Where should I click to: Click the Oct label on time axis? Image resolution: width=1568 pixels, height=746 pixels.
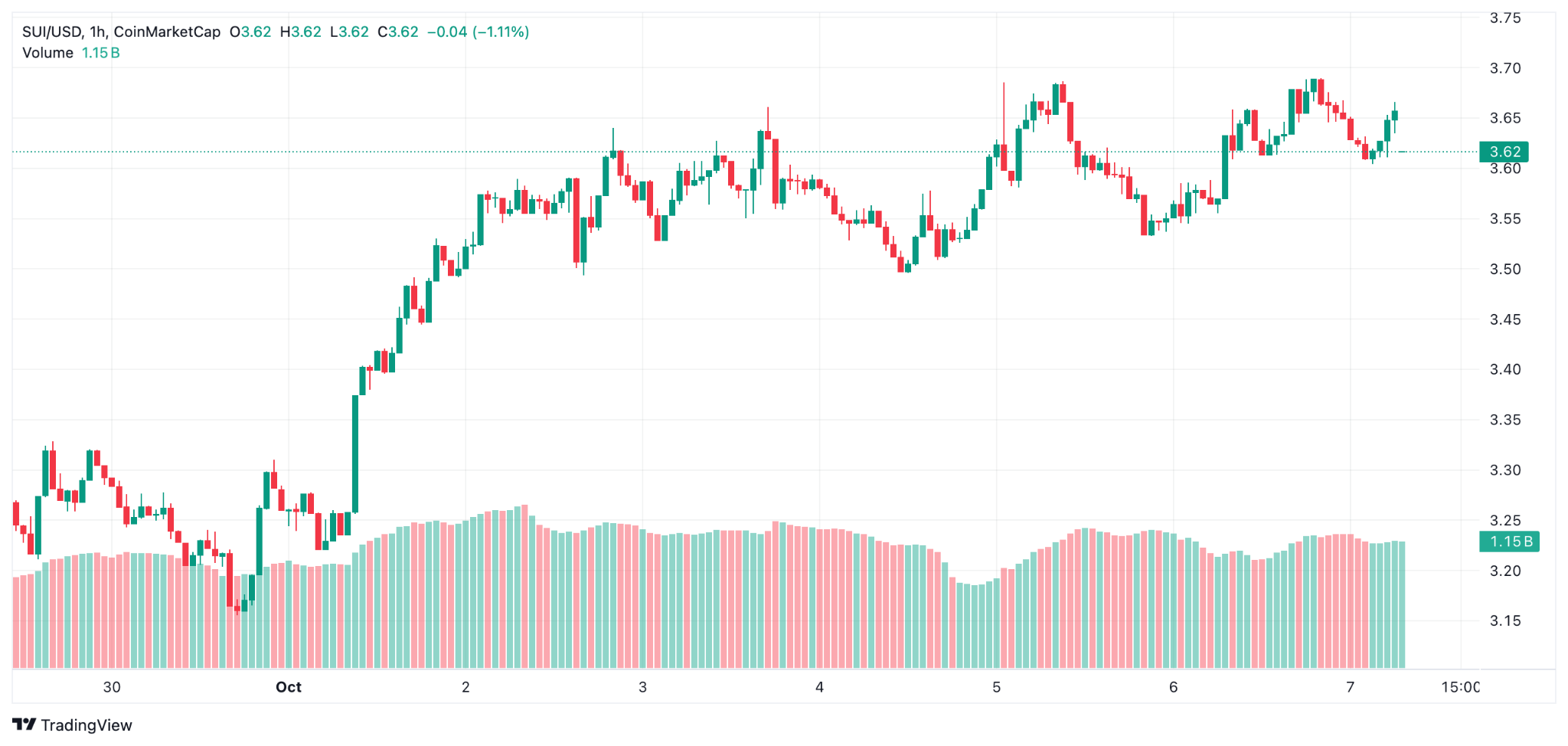point(289,687)
